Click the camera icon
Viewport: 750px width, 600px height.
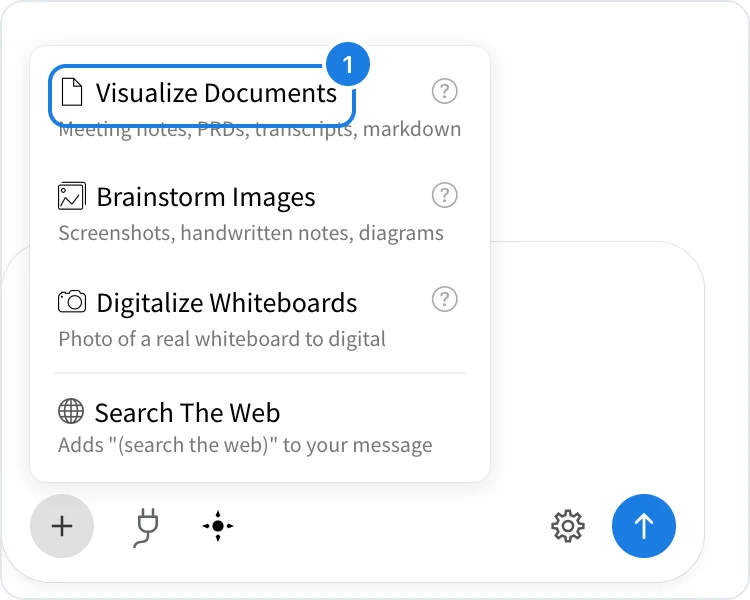pos(72,301)
